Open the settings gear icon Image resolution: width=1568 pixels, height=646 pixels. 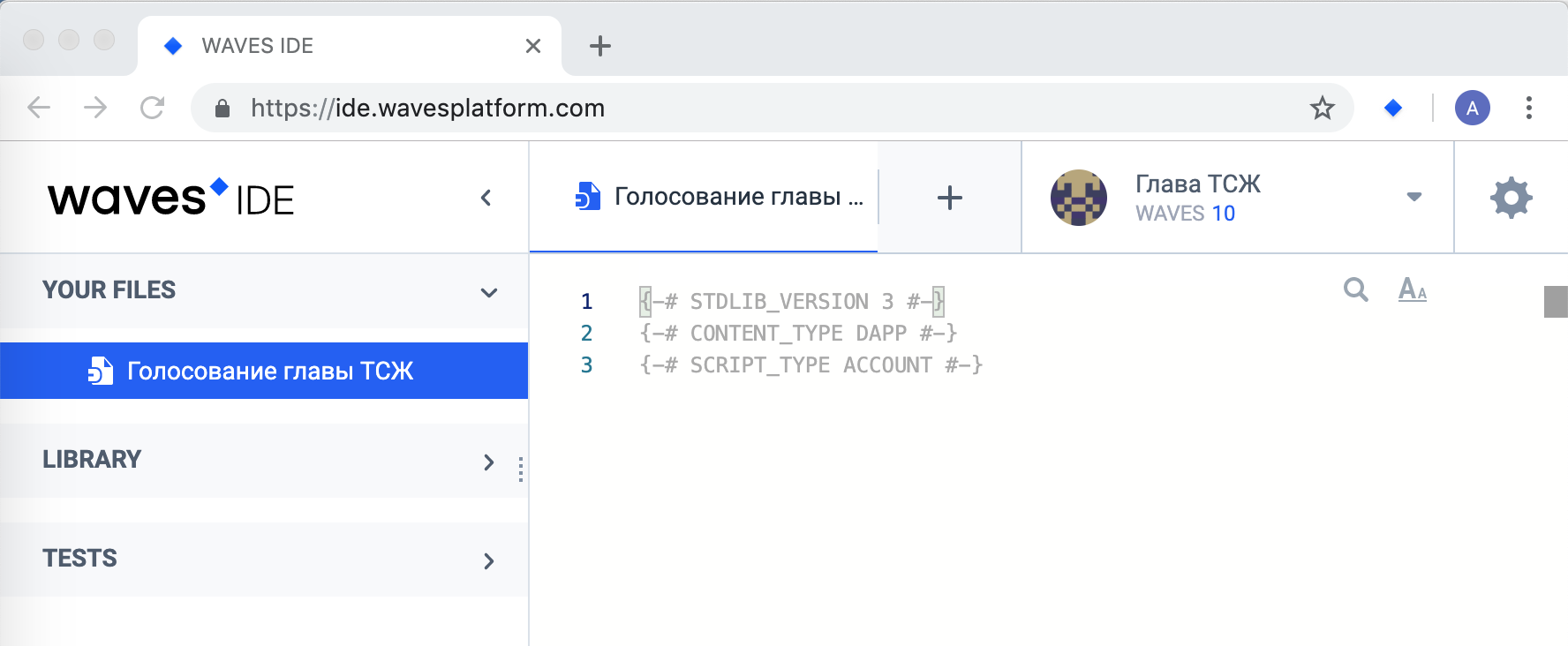coord(1511,198)
